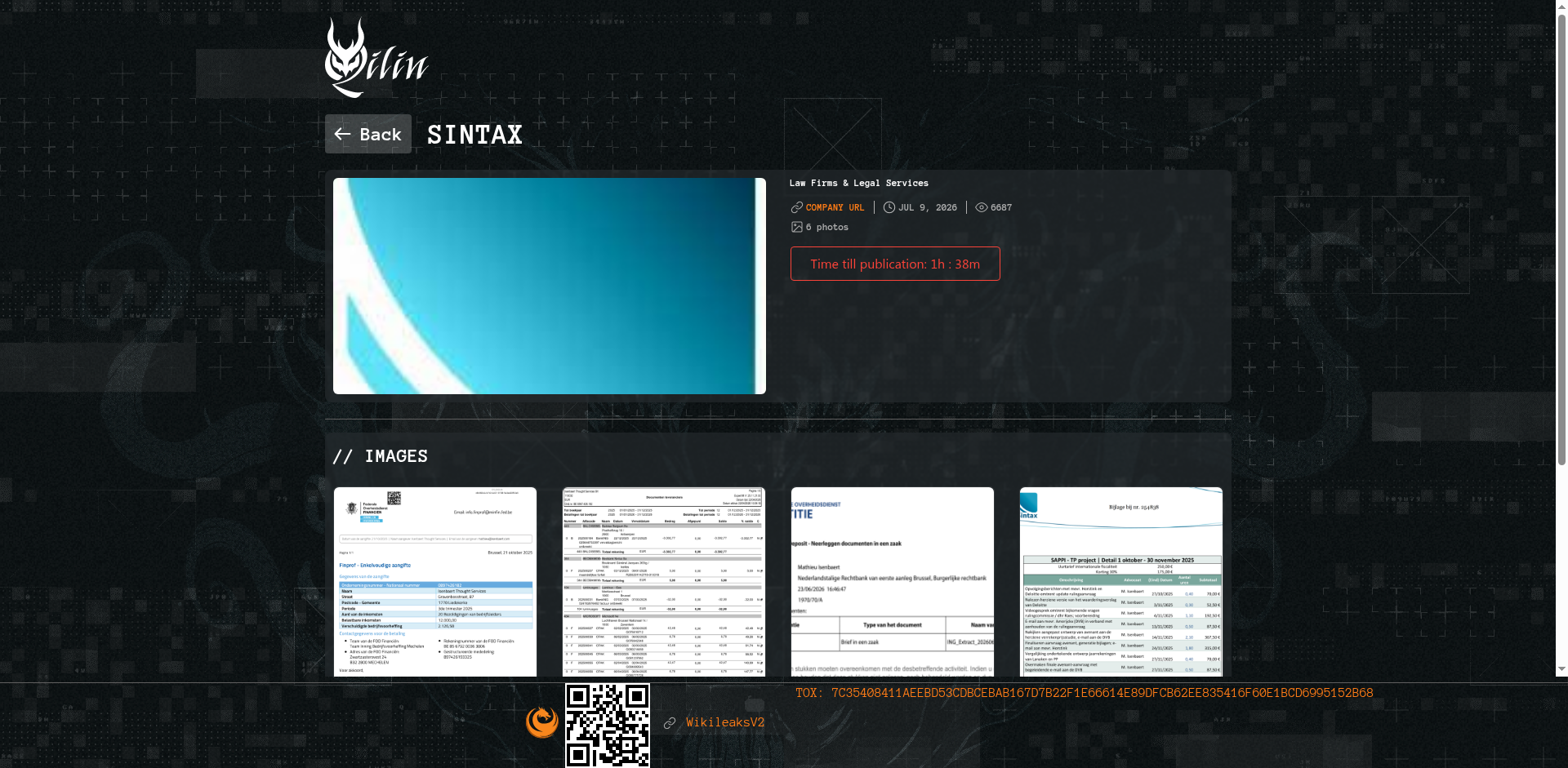Open the Finprof tax document thumbnail

pyautogui.click(x=435, y=582)
